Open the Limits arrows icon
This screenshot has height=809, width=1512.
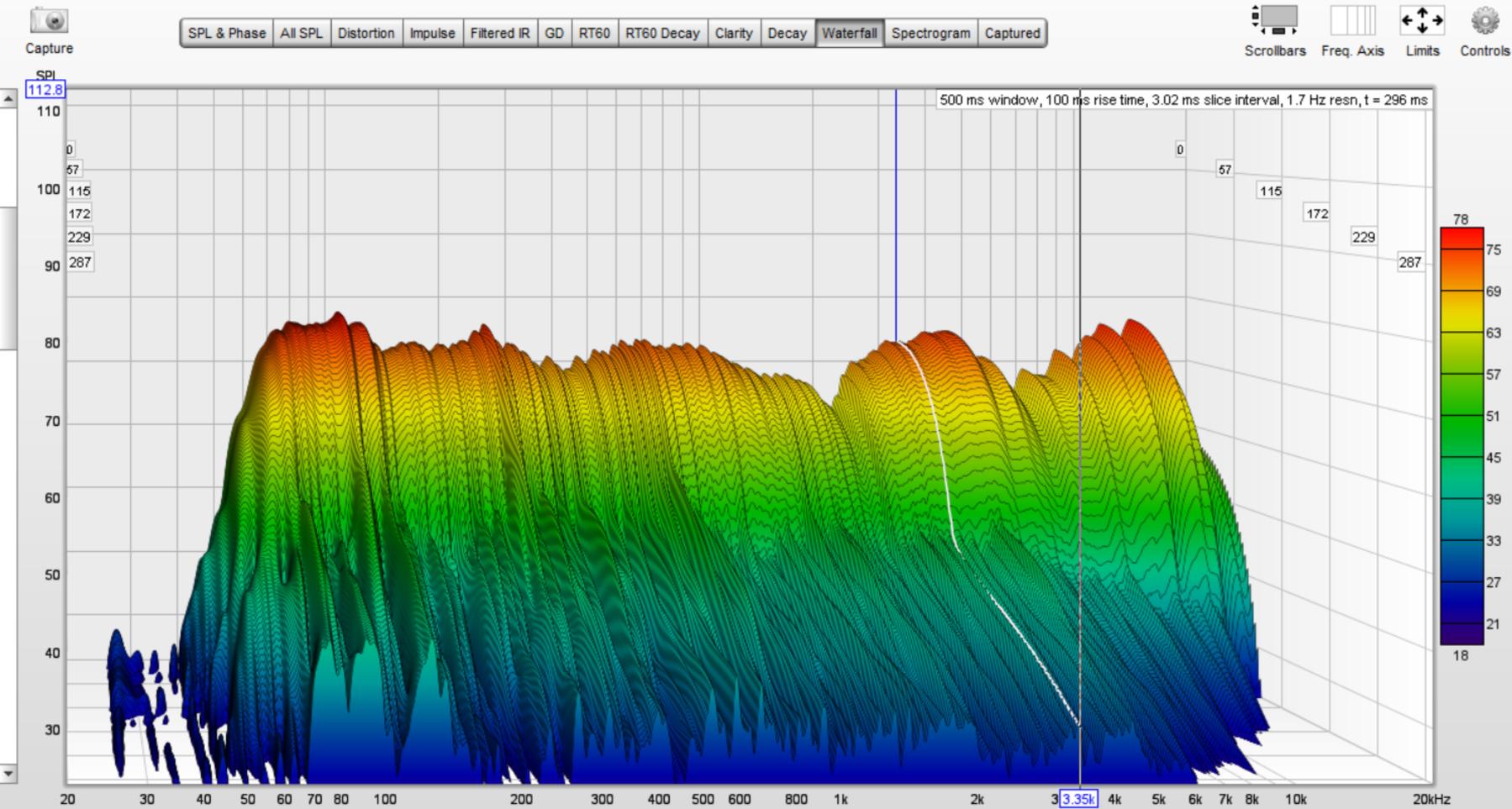click(x=1422, y=21)
